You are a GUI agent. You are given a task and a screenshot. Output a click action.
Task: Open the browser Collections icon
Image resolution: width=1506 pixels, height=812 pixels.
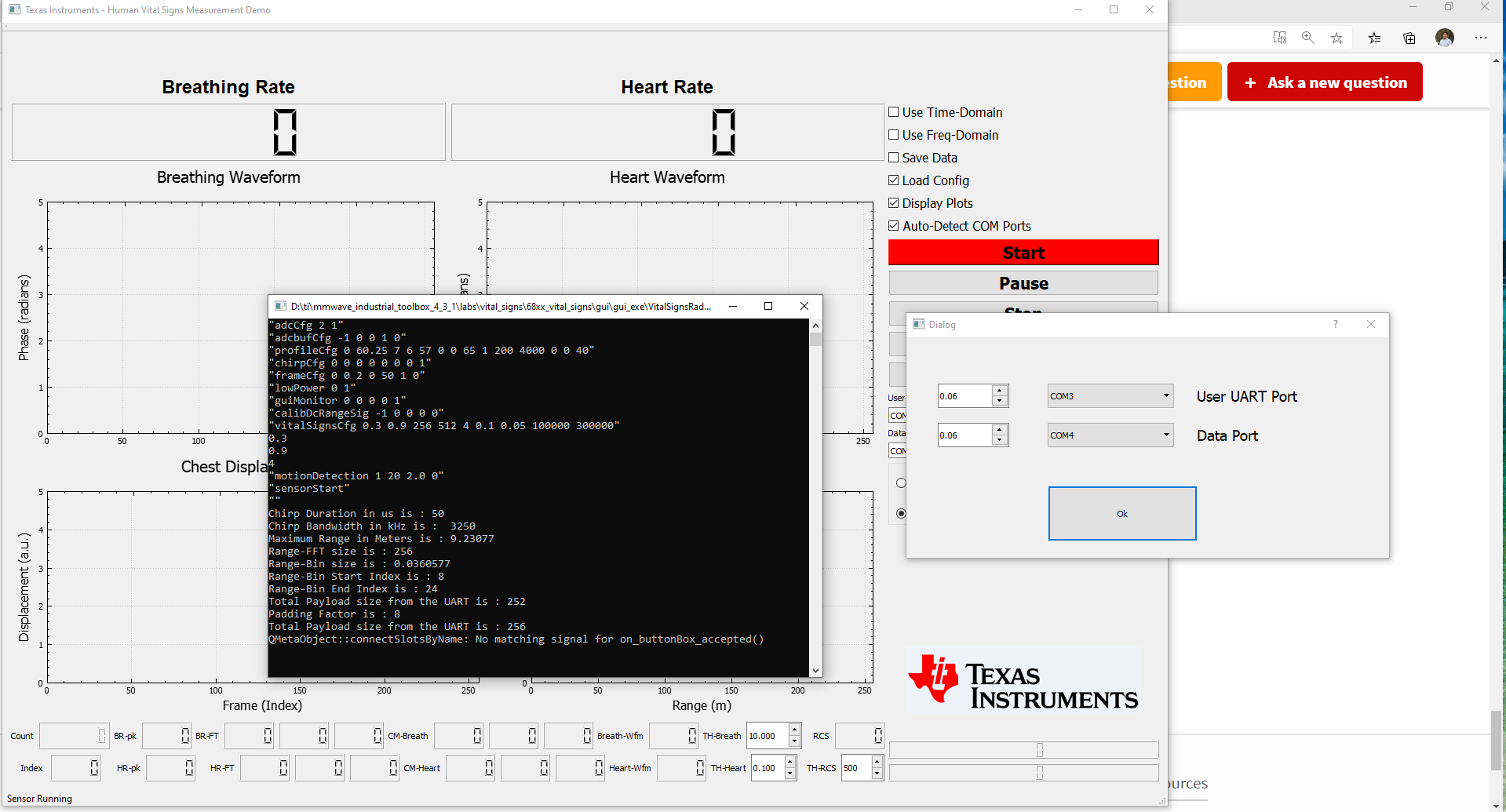pyautogui.click(x=1409, y=38)
